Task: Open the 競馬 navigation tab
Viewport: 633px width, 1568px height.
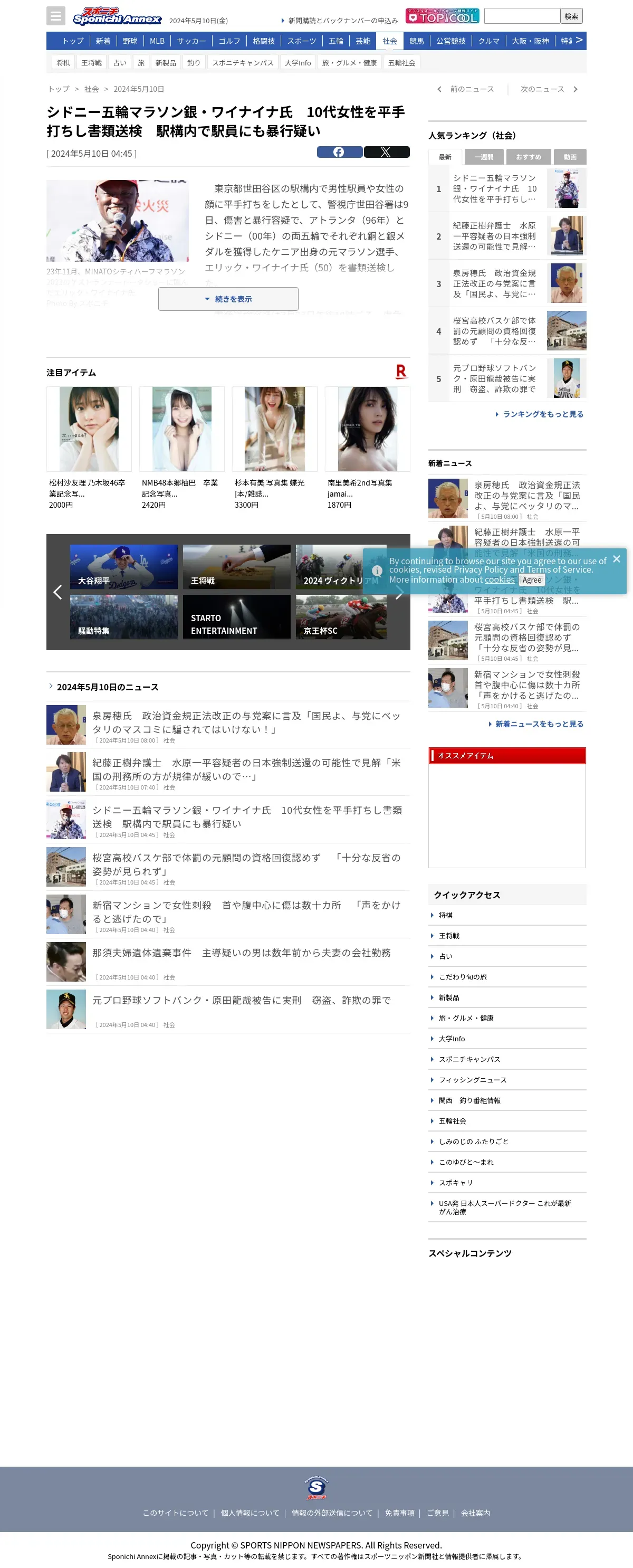Action: click(x=416, y=41)
